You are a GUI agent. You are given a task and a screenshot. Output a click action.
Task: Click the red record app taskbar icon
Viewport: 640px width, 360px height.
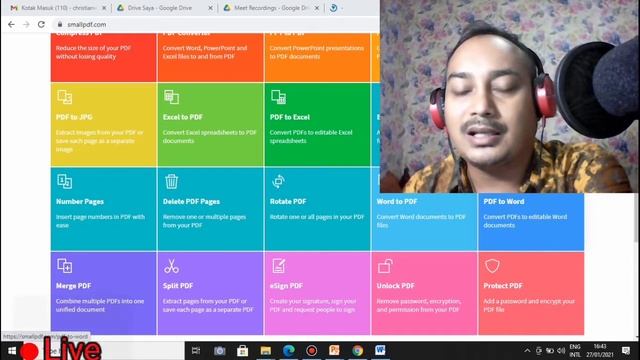(x=311, y=351)
